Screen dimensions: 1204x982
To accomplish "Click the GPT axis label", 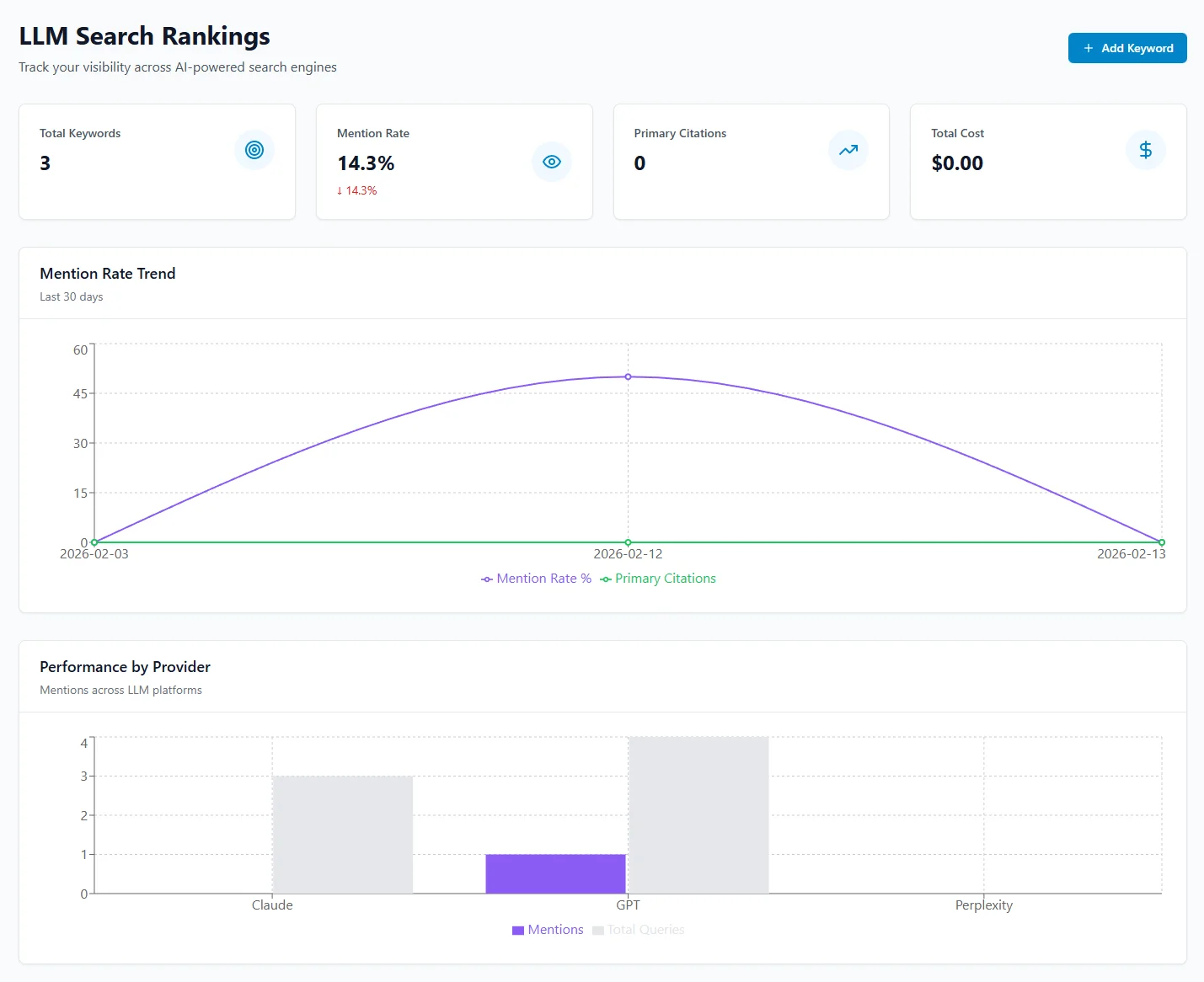I will point(628,905).
